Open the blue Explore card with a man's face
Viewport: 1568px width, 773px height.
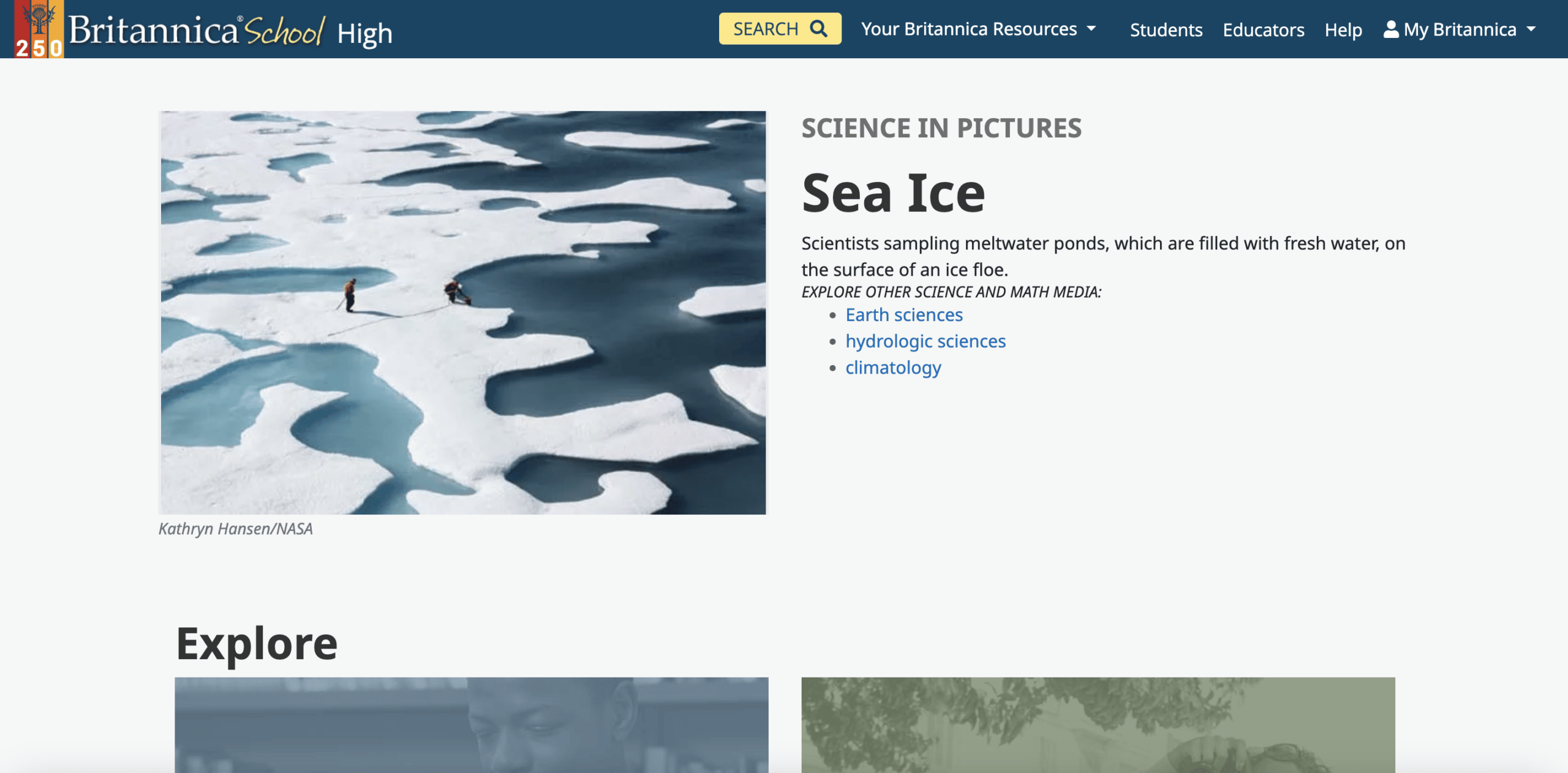click(471, 725)
